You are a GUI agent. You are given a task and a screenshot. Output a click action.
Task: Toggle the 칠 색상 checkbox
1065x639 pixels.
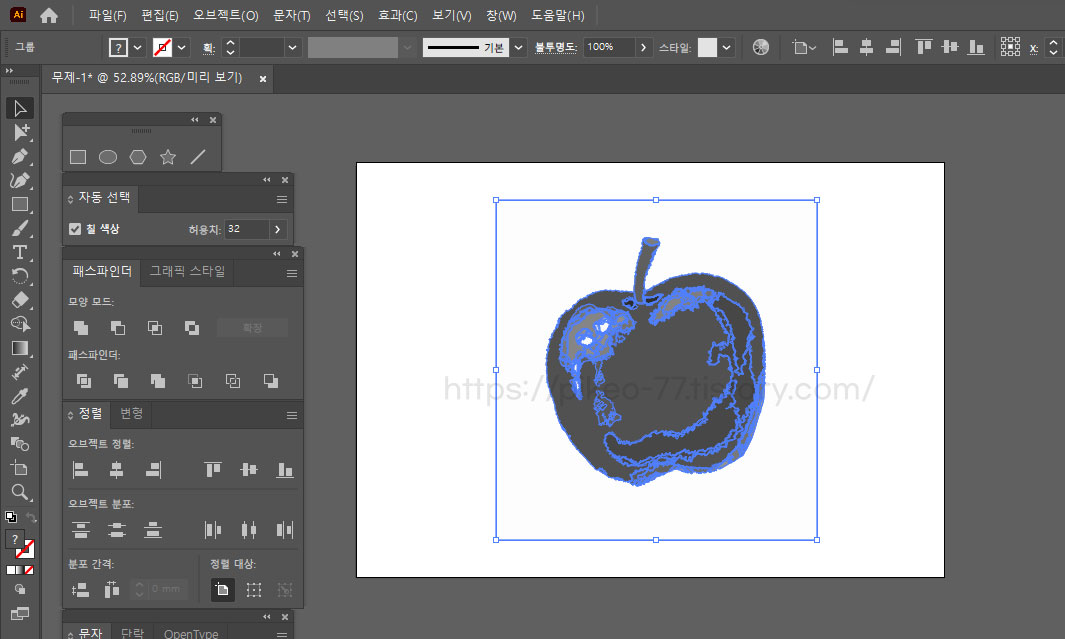[x=75, y=229]
